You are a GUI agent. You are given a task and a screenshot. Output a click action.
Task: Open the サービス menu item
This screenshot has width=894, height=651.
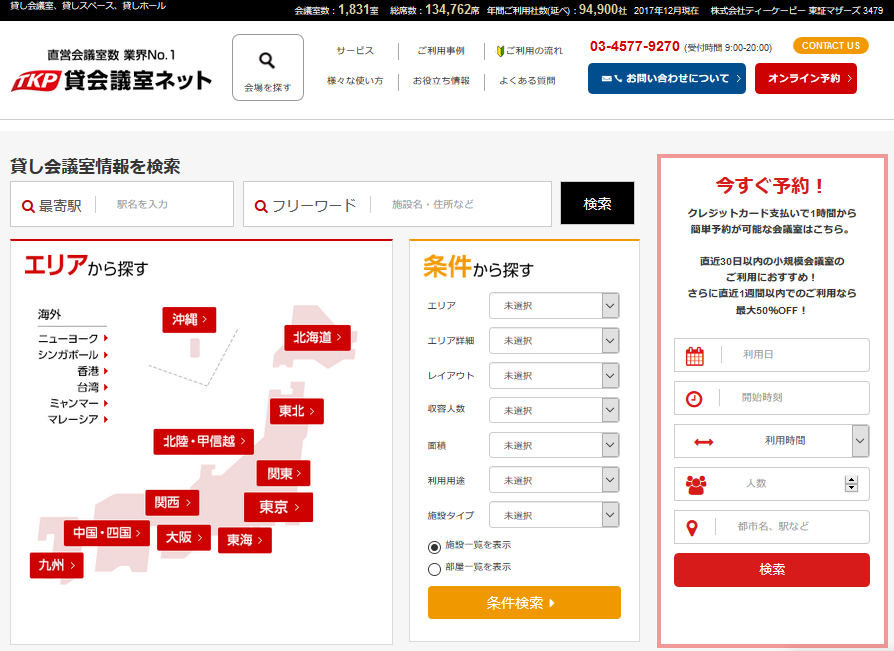tap(355, 51)
